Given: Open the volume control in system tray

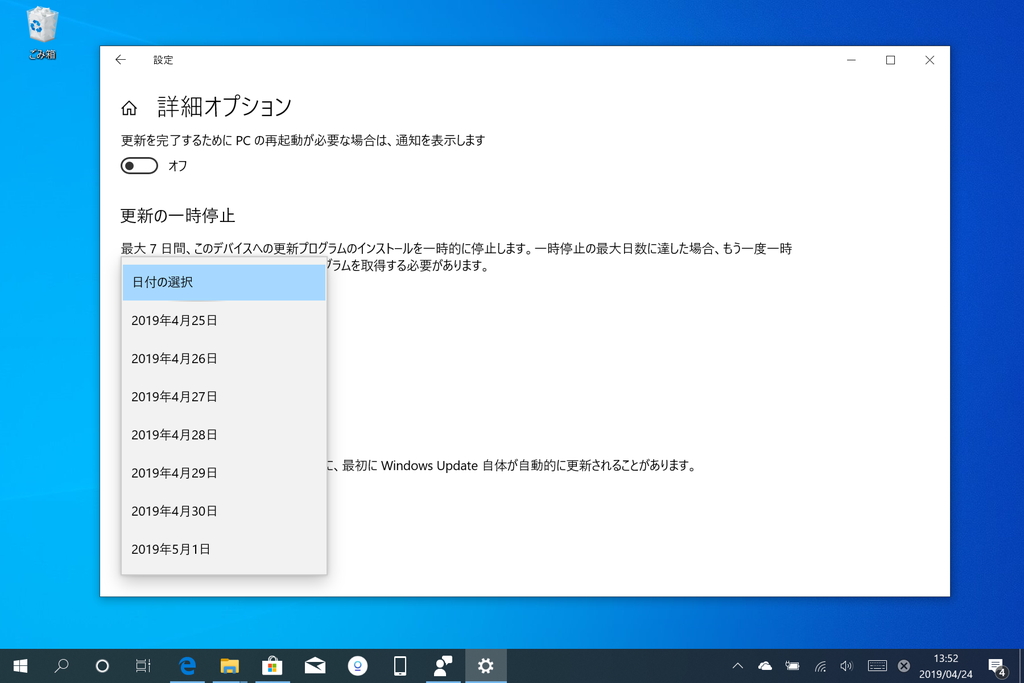Looking at the screenshot, I should [845, 665].
